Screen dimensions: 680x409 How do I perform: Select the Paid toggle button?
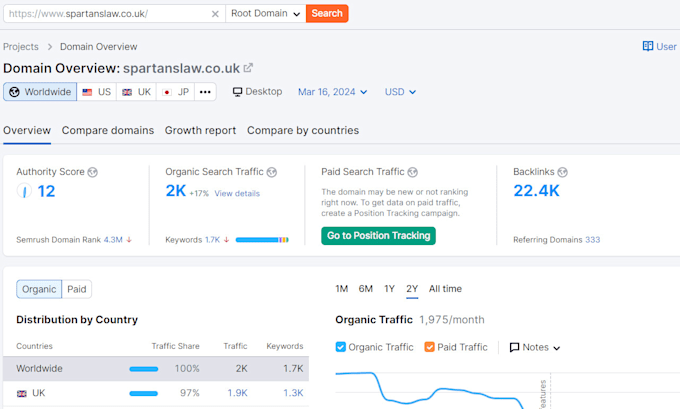click(77, 289)
